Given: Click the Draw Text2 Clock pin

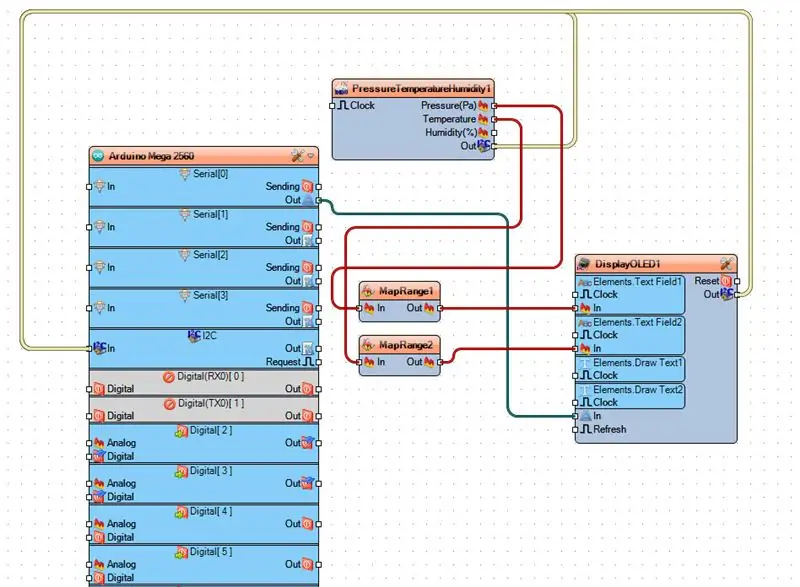Looking at the screenshot, I should tap(586, 402).
